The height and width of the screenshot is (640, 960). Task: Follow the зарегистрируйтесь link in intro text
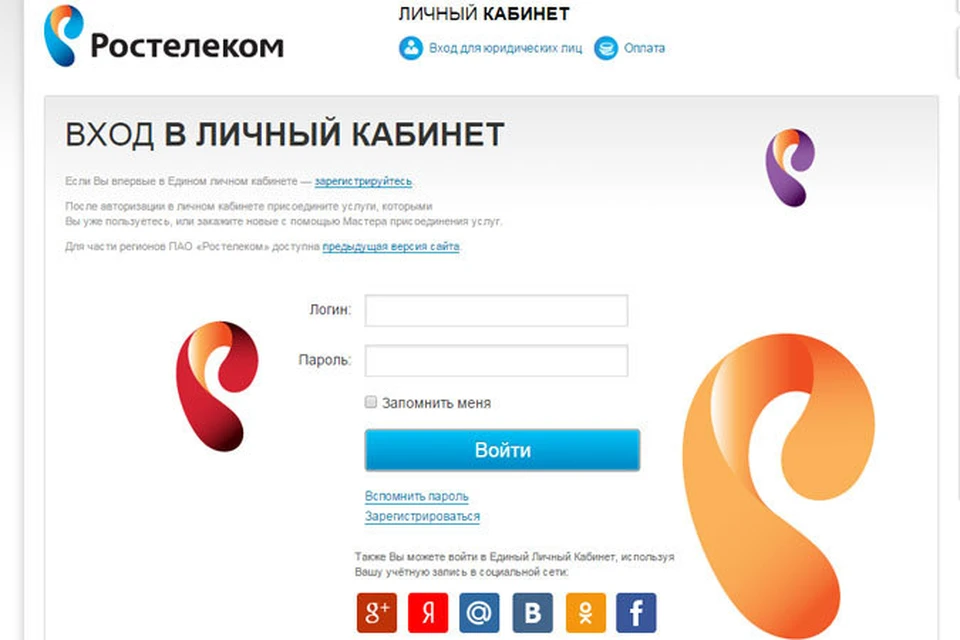pos(363,181)
